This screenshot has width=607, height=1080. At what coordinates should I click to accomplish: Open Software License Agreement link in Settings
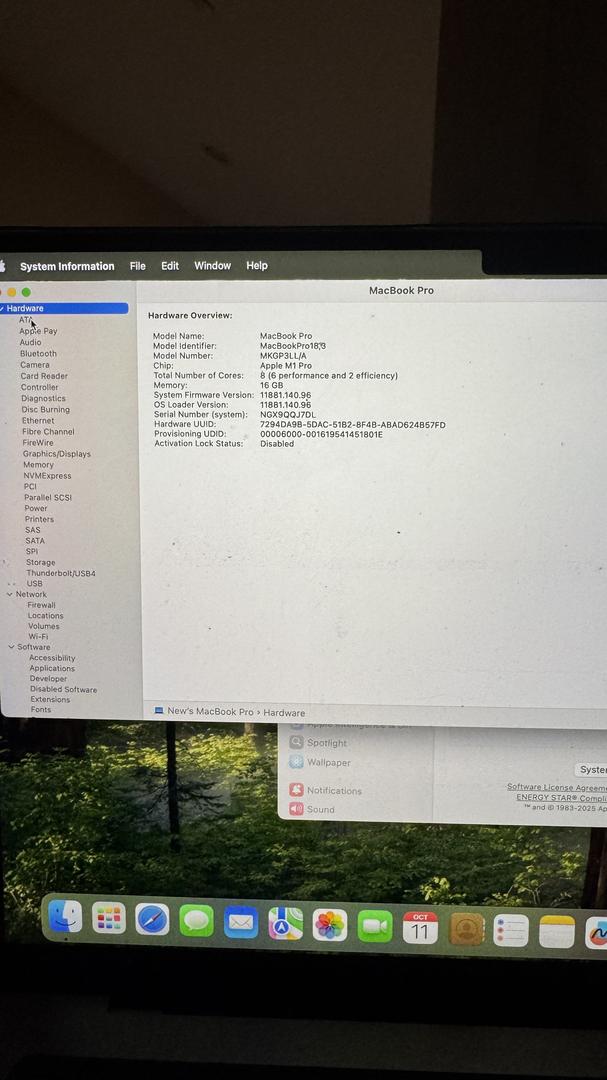point(557,787)
